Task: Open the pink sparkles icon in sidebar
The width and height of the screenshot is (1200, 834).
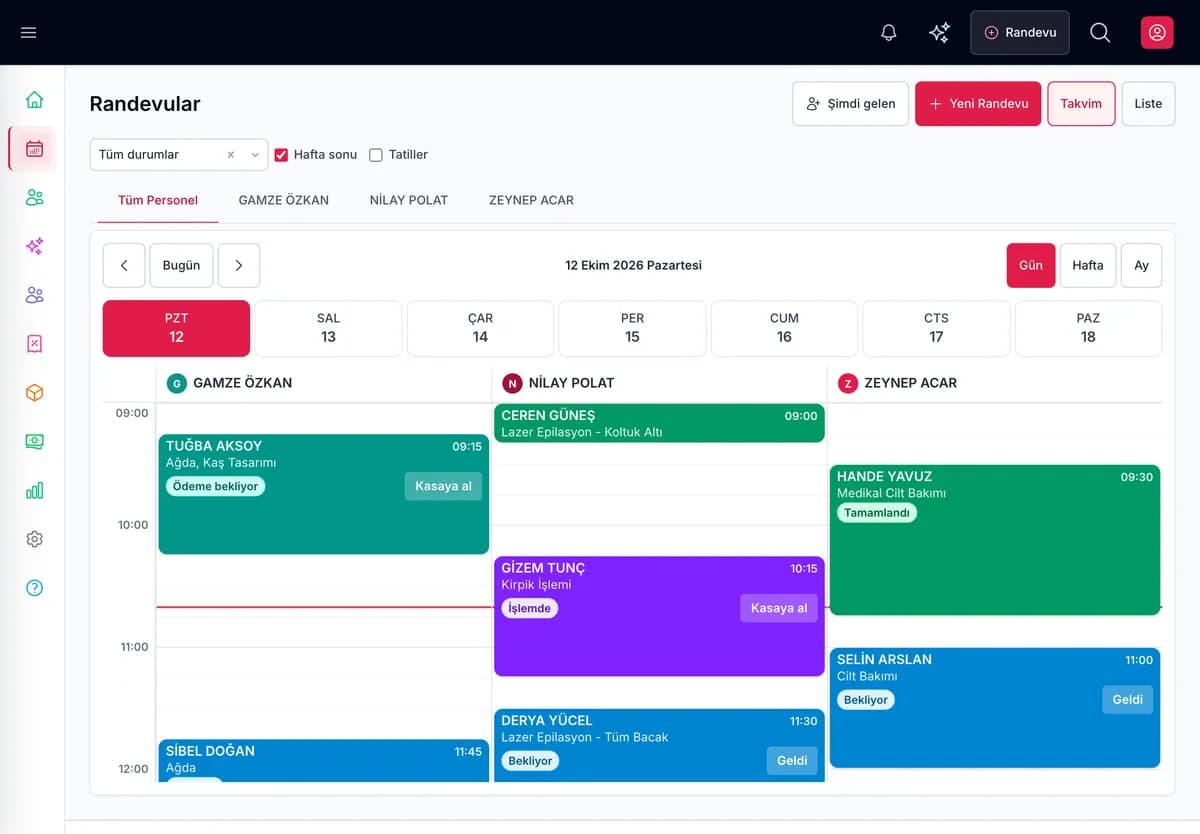Action: coord(34,246)
